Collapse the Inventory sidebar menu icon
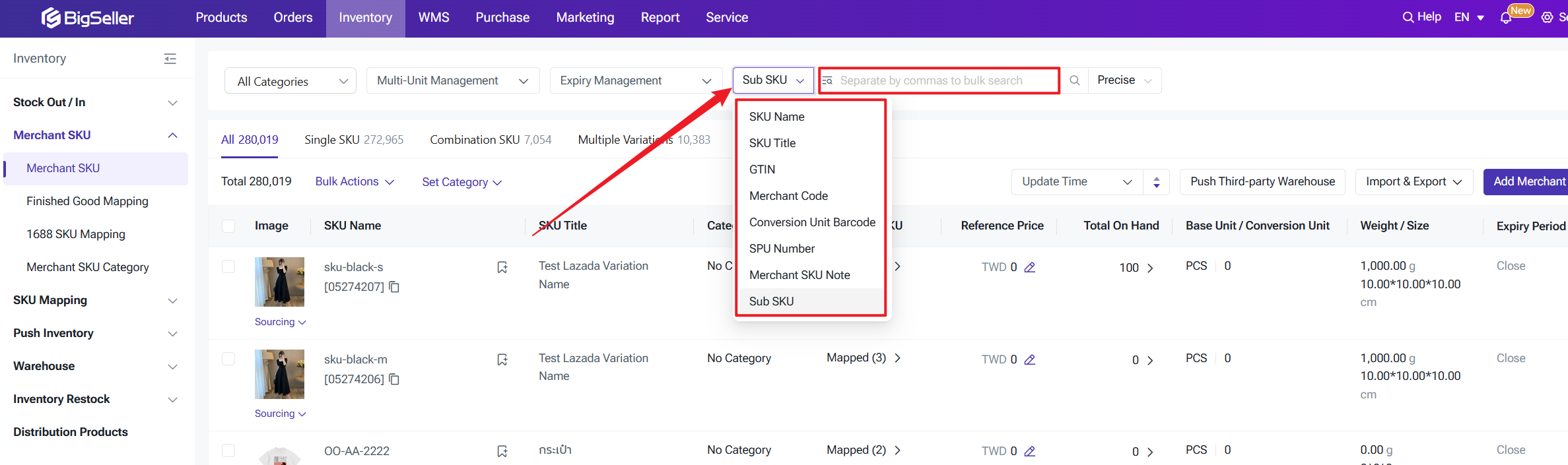The width and height of the screenshot is (1568, 465). coord(170,59)
